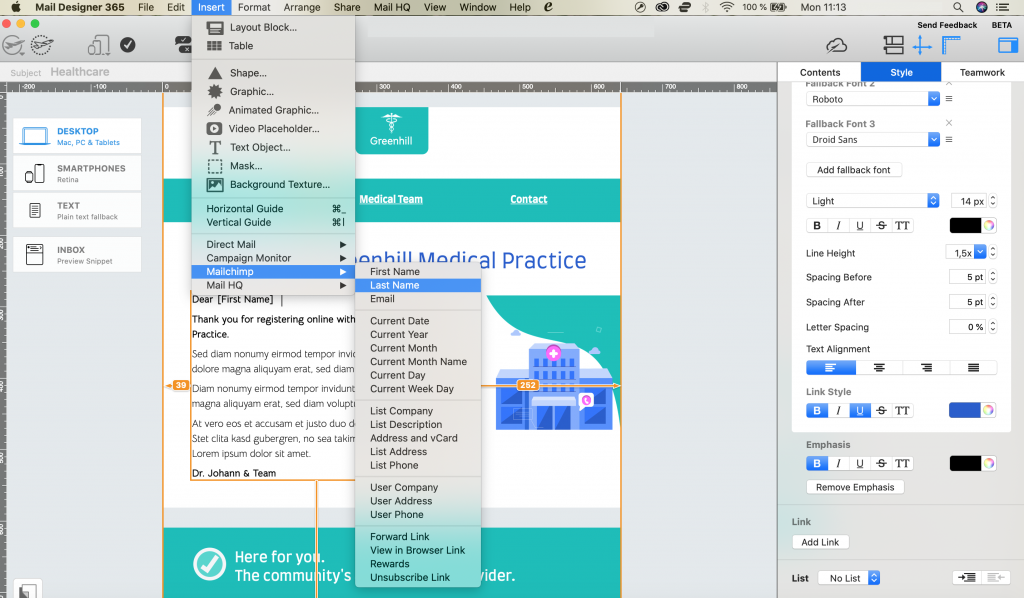
Task: Click the Contact navigation link
Action: pos(529,199)
